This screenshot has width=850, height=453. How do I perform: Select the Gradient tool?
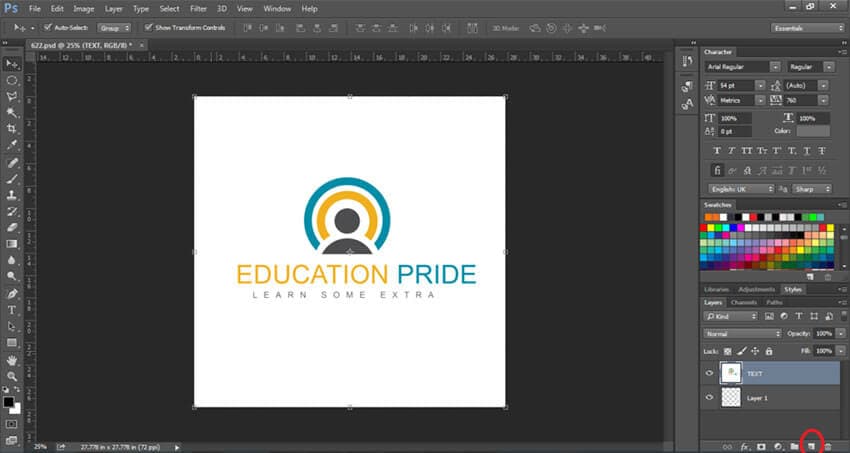click(11, 244)
